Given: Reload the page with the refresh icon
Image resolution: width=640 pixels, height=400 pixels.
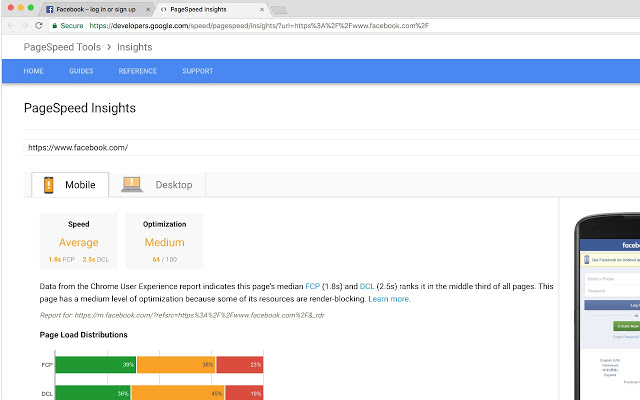Looking at the screenshot, I should click(x=39, y=25).
